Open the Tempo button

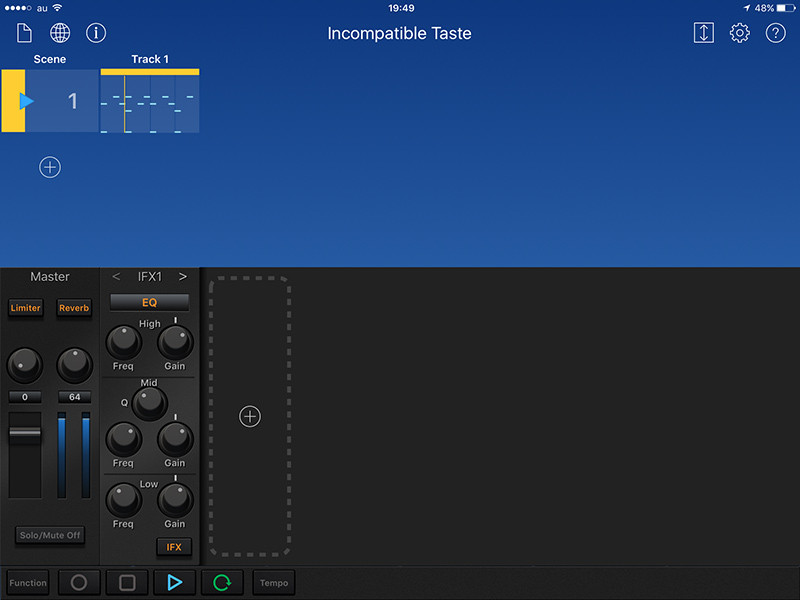tap(274, 583)
